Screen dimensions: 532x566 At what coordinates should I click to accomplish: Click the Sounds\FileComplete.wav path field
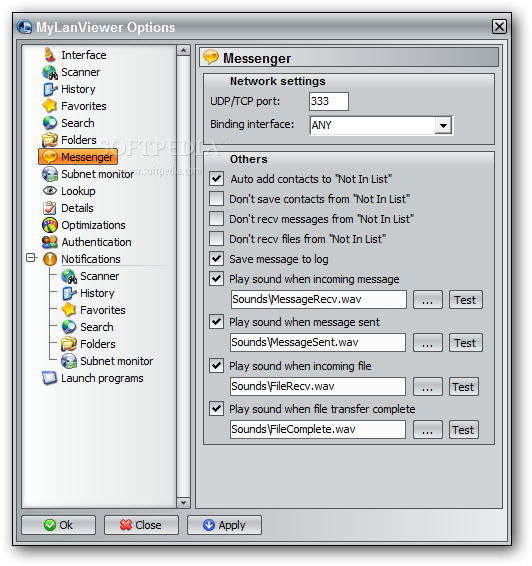[318, 429]
